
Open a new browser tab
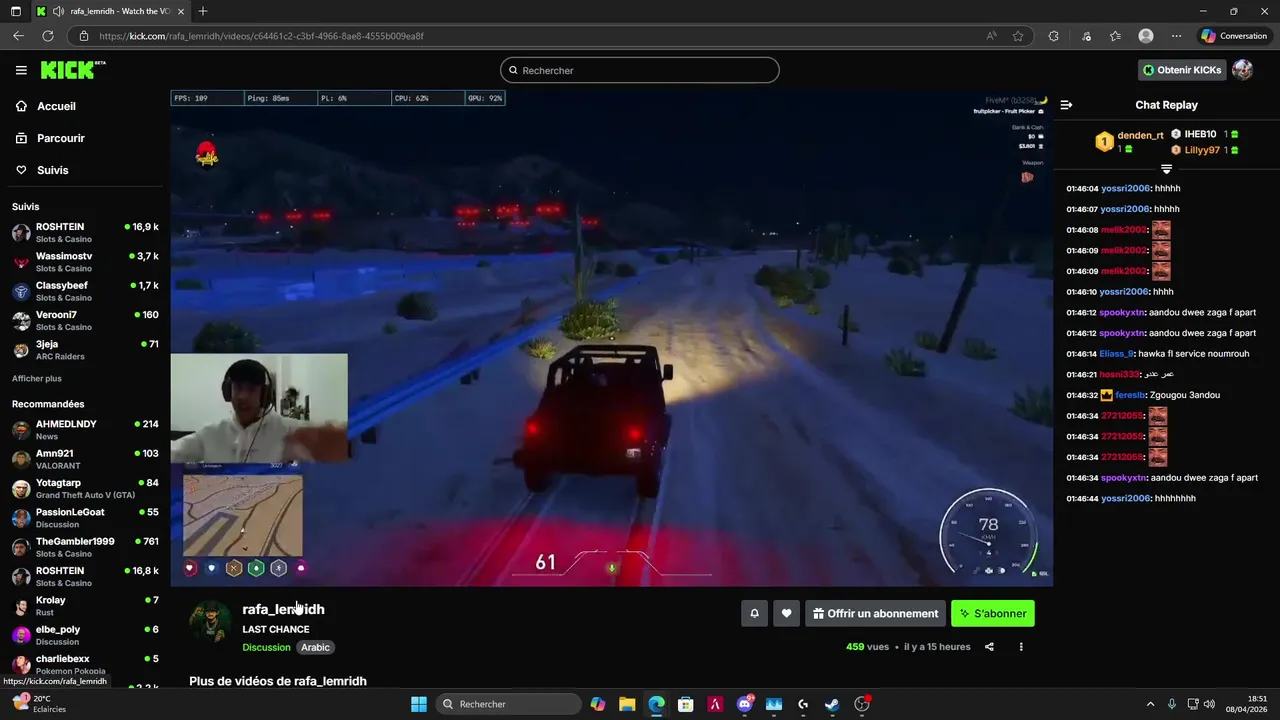click(x=203, y=11)
